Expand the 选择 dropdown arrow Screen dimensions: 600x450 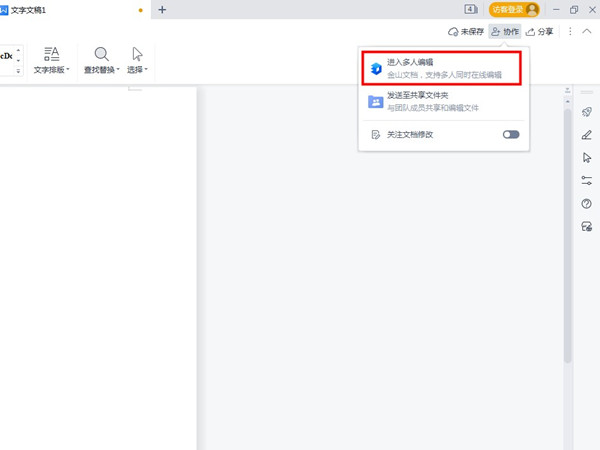pos(146,70)
